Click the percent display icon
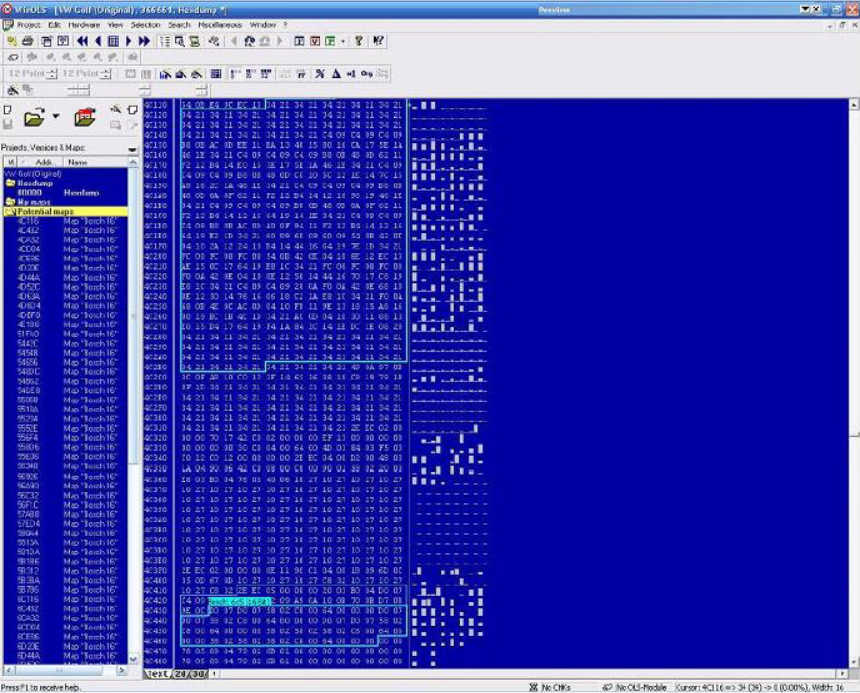This screenshot has height=693, width=860. pos(320,74)
